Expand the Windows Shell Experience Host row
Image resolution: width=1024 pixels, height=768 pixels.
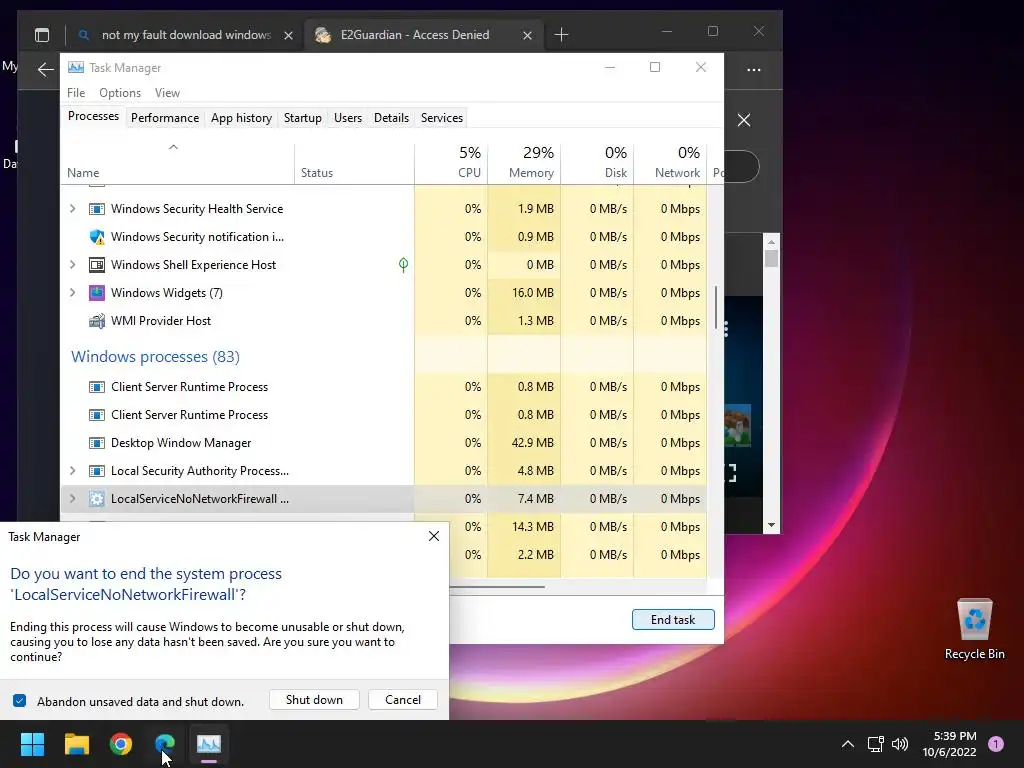[x=72, y=264]
